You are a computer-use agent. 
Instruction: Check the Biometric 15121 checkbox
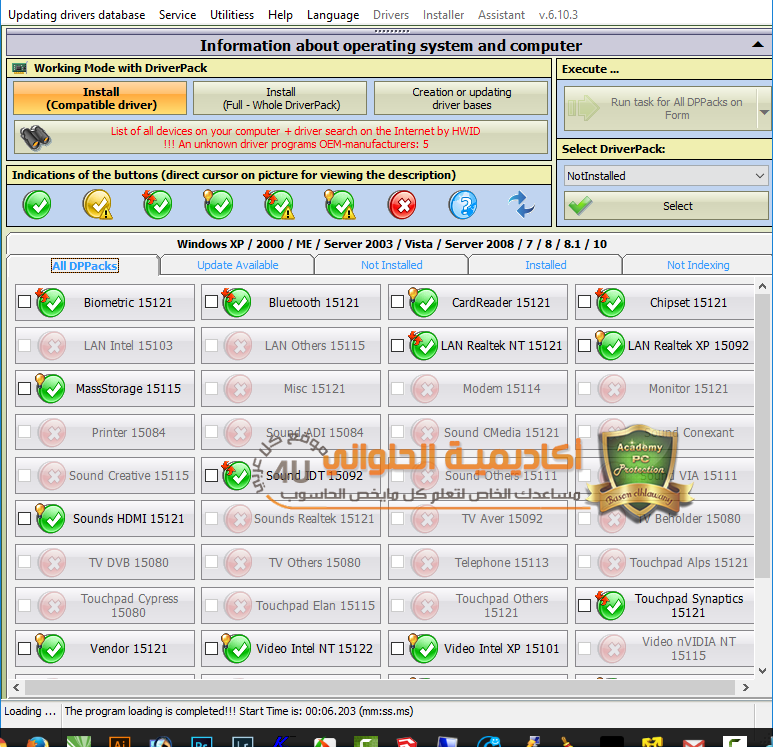click(x=24, y=303)
